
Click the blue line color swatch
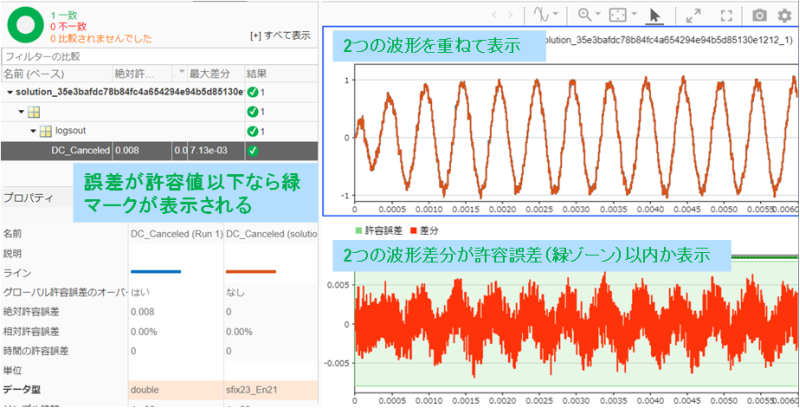click(156, 271)
